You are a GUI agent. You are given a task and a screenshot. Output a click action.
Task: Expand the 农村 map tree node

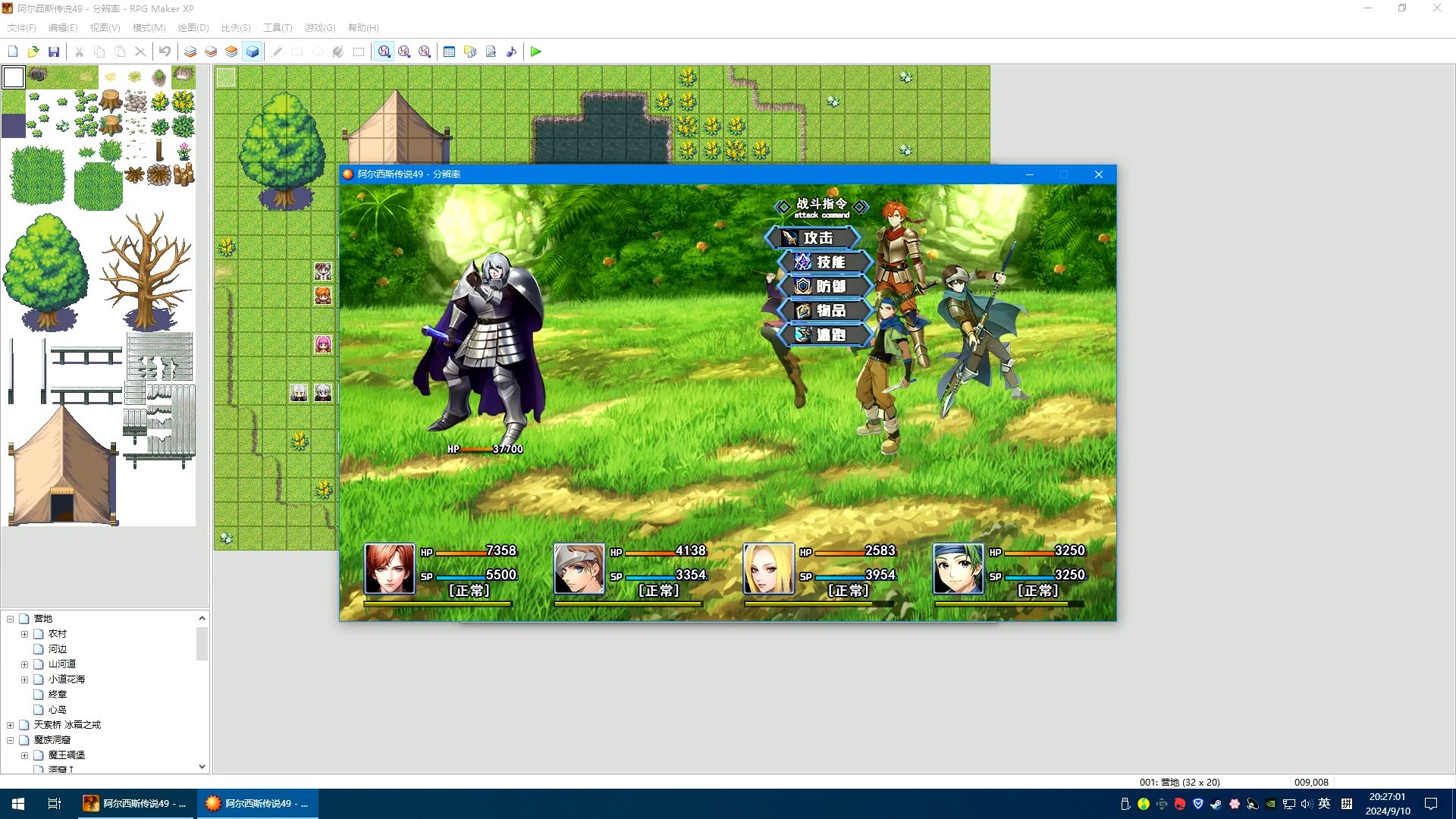[x=24, y=634]
